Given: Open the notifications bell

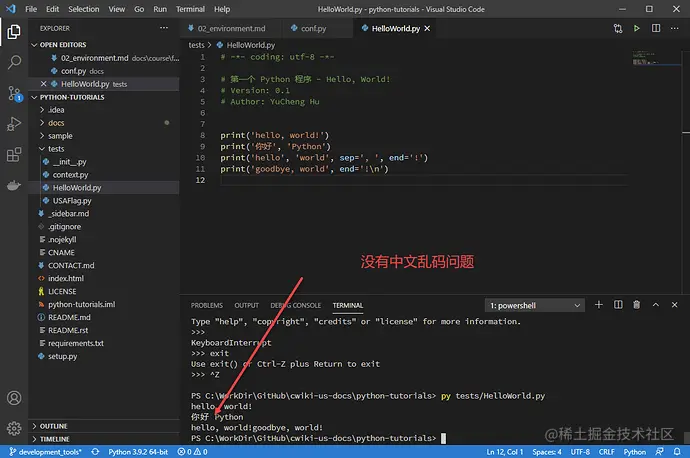Looking at the screenshot, I should coord(677,452).
